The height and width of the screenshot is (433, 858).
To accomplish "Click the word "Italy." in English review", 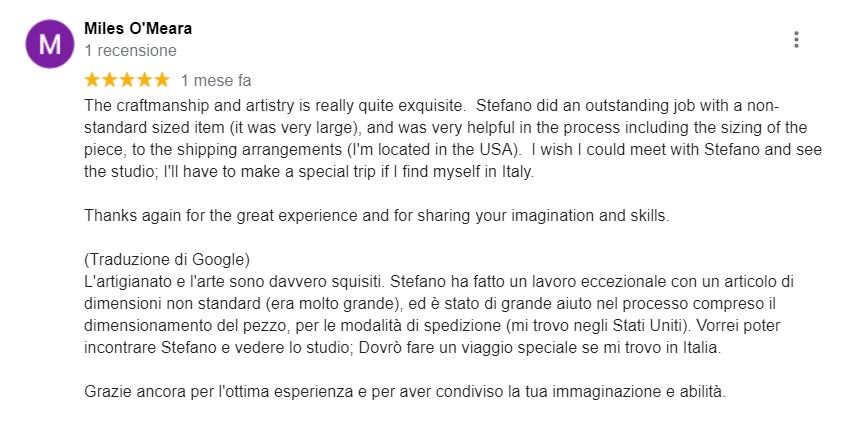I will point(518,172).
